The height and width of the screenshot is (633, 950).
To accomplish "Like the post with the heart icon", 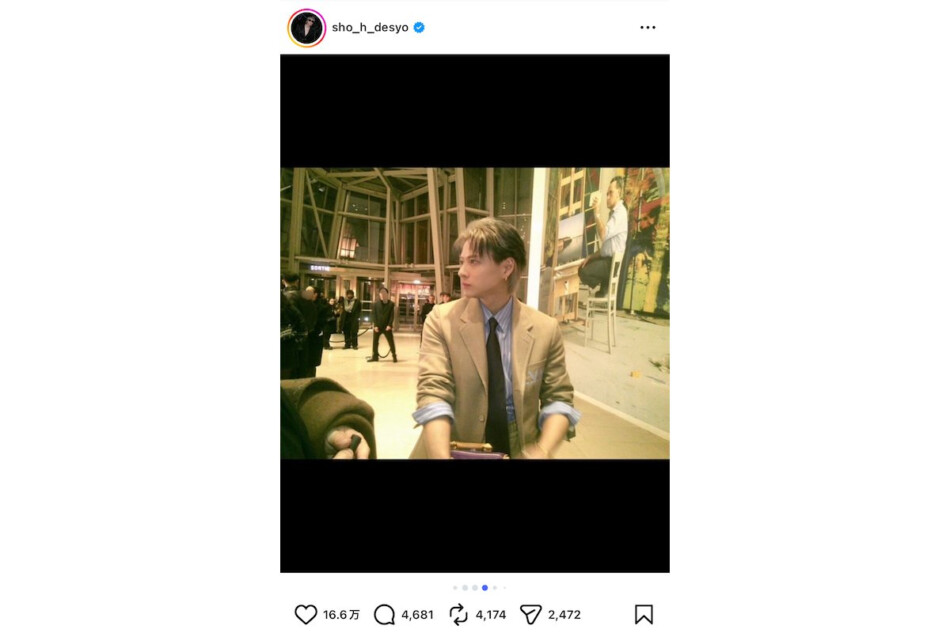I will click(306, 614).
